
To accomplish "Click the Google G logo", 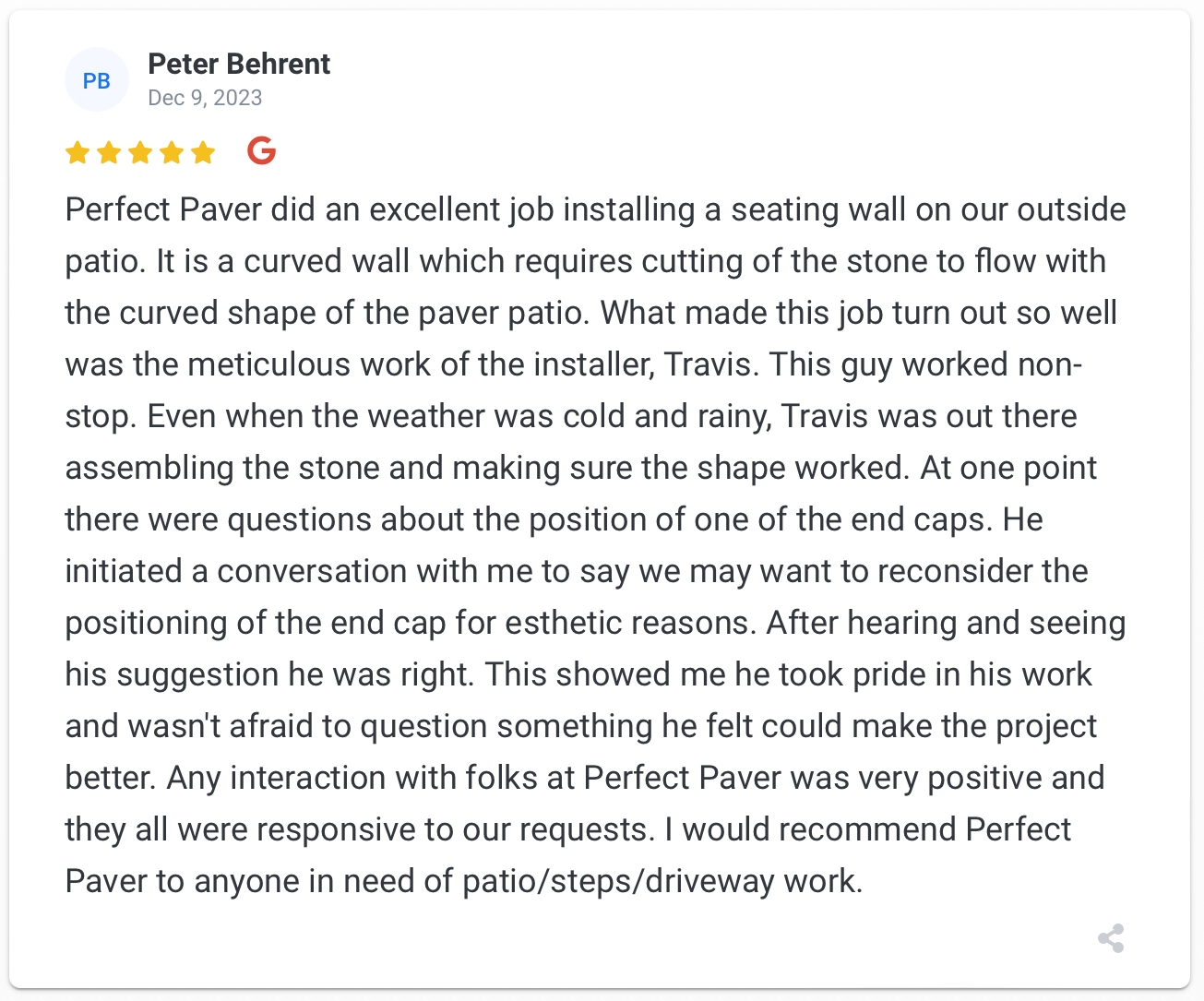I will click(x=262, y=150).
